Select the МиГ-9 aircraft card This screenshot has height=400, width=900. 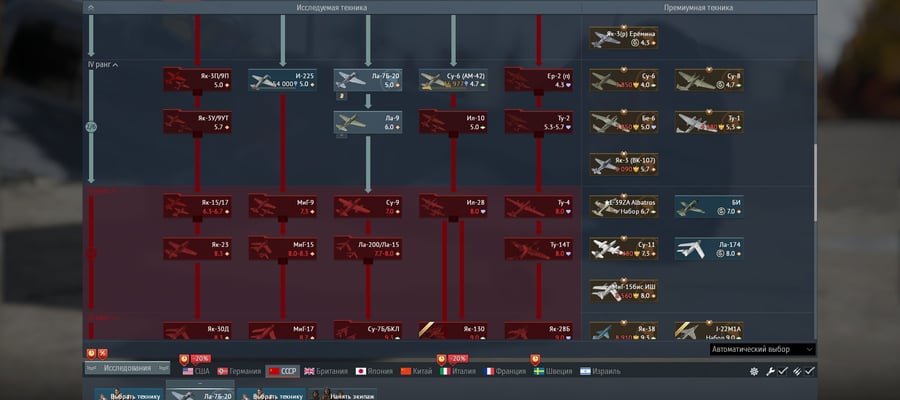coord(282,207)
